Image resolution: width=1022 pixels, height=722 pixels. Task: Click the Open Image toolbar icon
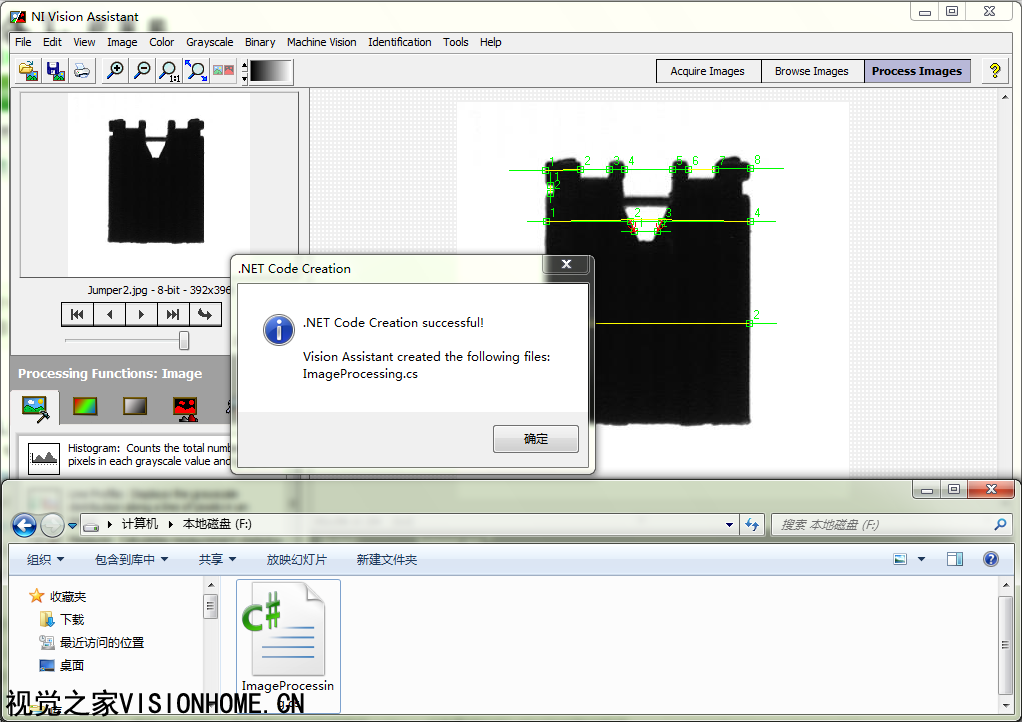(29, 71)
